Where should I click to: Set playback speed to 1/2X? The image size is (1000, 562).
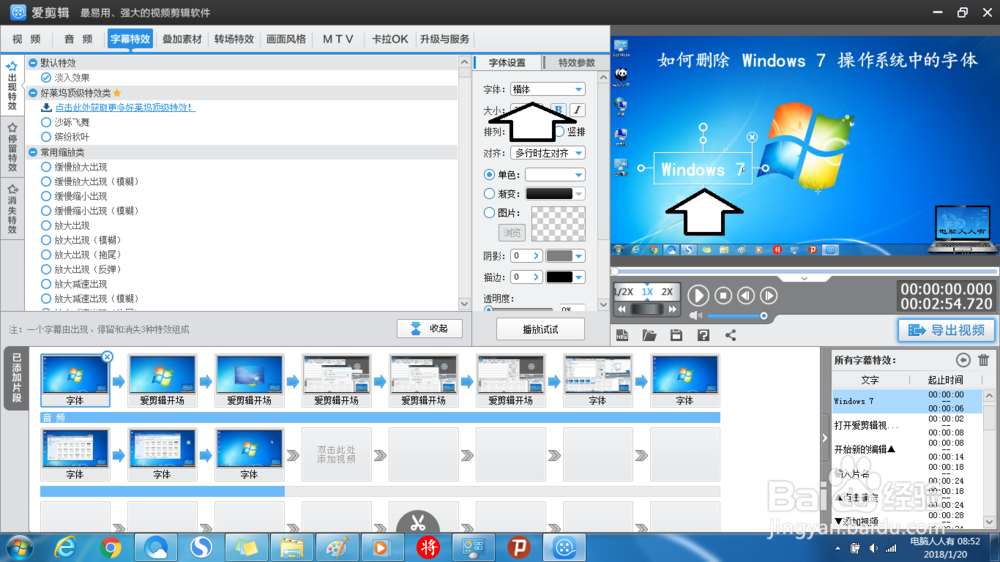(x=624, y=292)
